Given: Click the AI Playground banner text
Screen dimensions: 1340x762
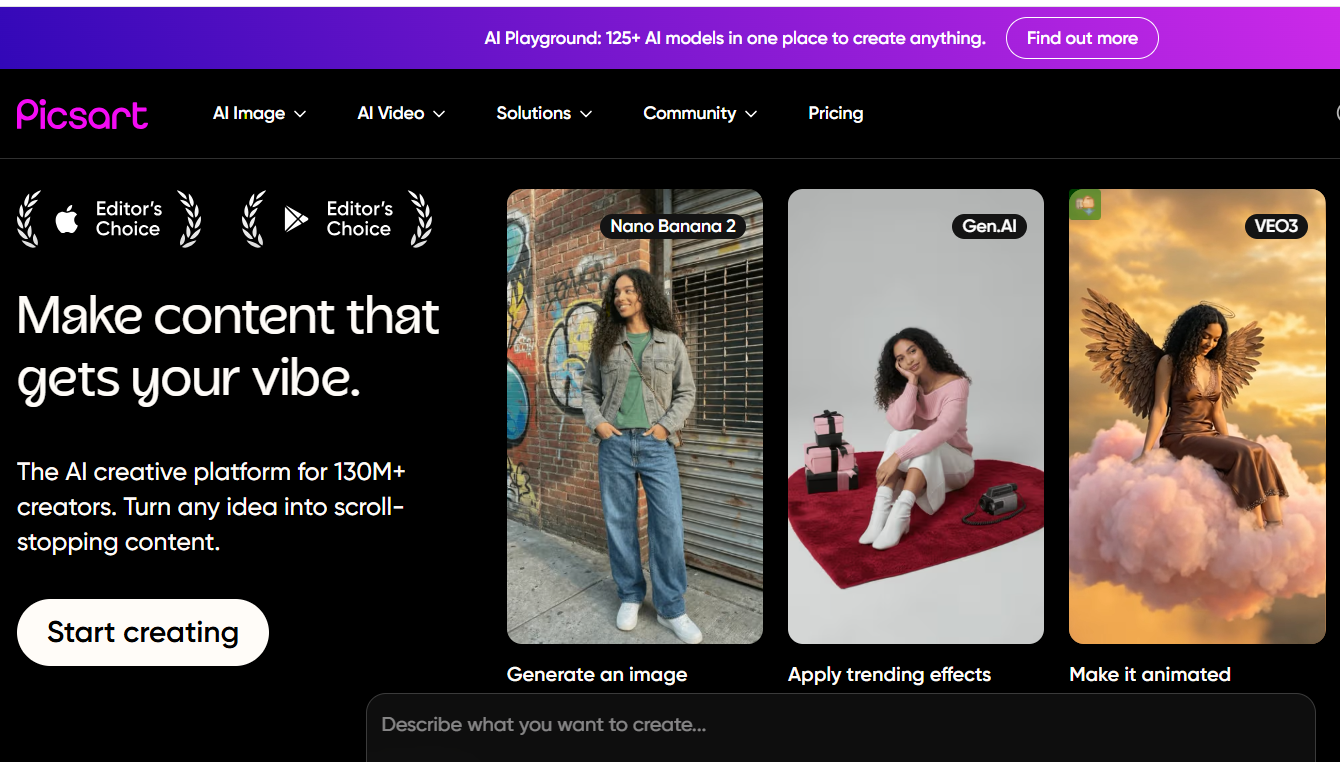Looking at the screenshot, I should [x=734, y=38].
